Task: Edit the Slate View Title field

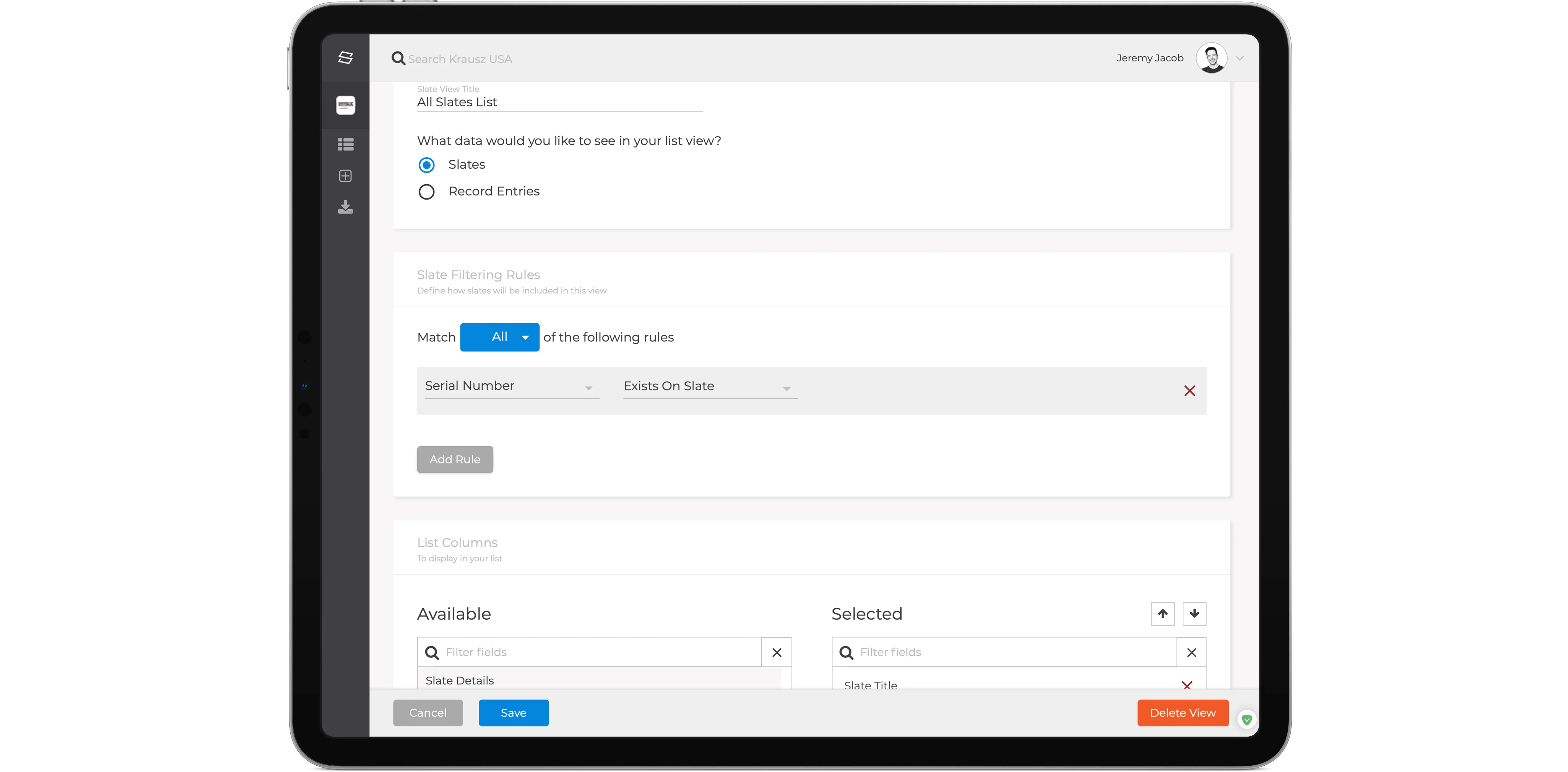Action: coord(559,102)
